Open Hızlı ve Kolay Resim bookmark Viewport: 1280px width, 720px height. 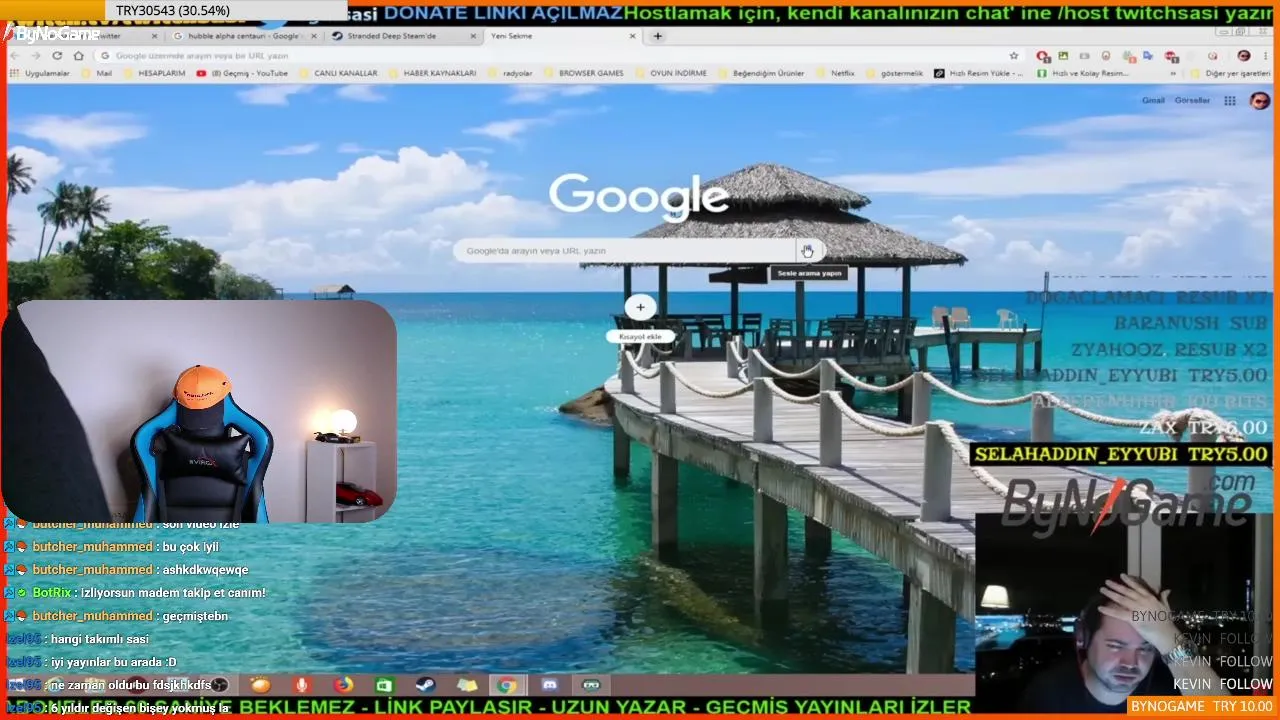tap(1083, 74)
